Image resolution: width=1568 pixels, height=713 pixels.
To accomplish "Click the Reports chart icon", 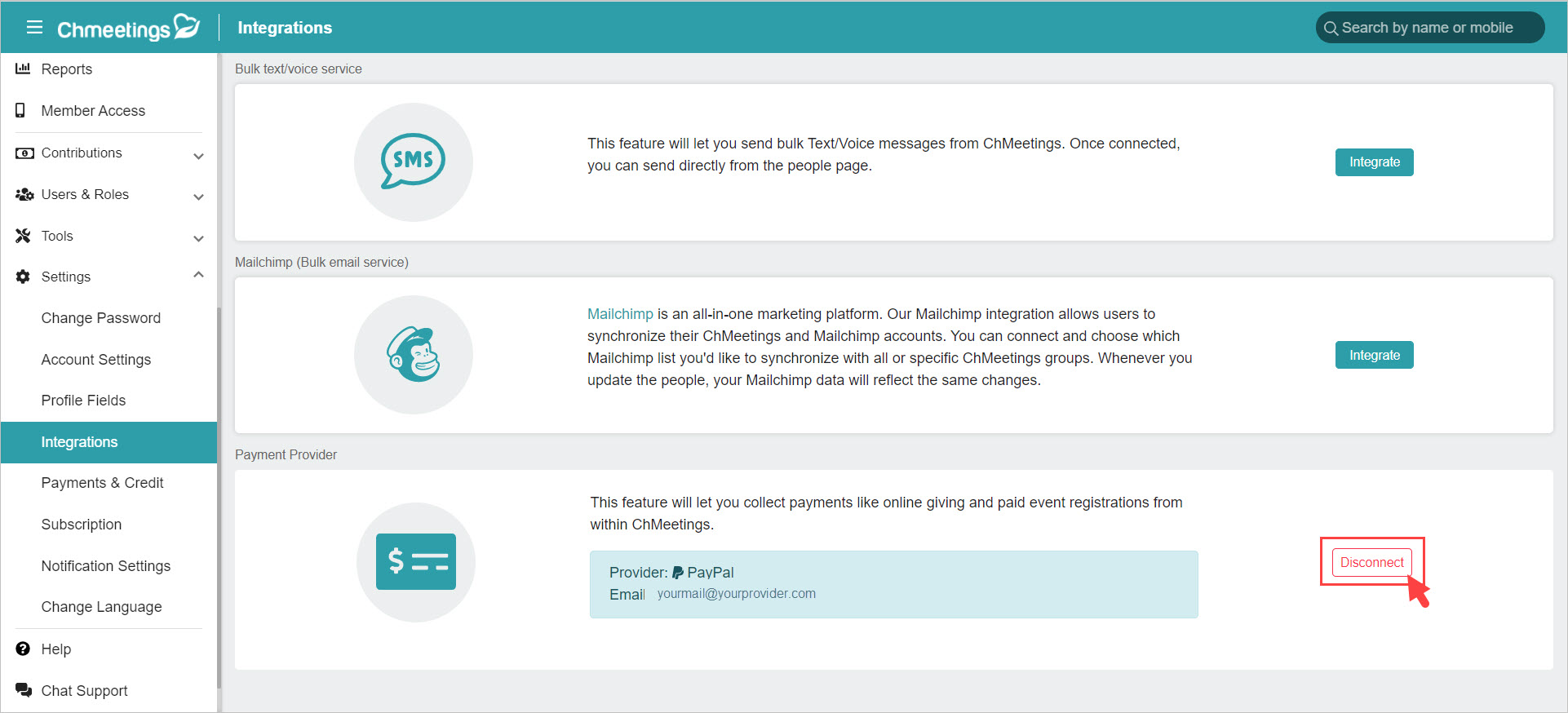I will tap(23, 69).
